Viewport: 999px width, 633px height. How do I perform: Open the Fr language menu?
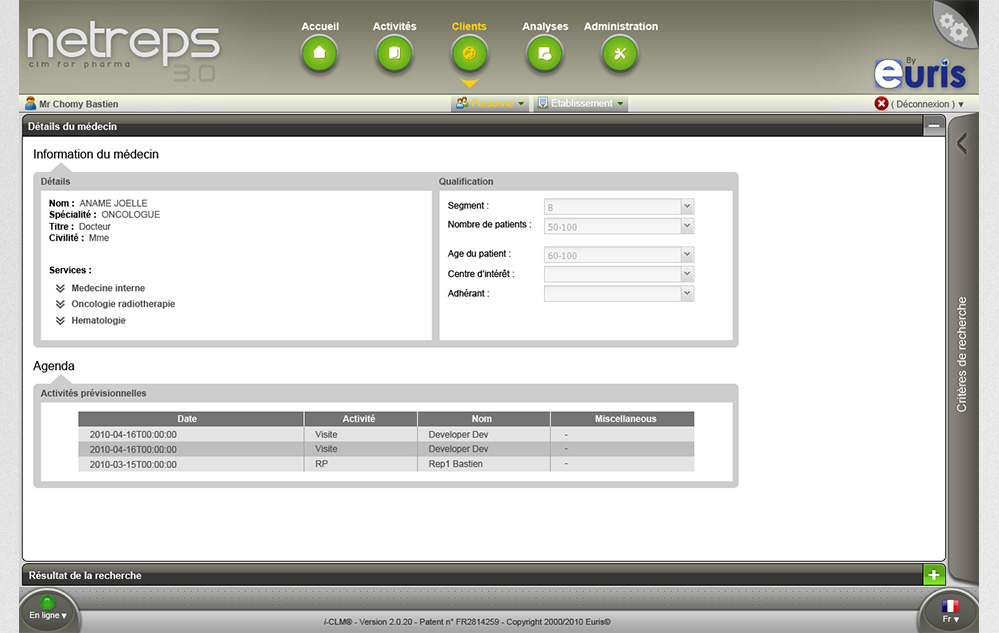pos(951,619)
